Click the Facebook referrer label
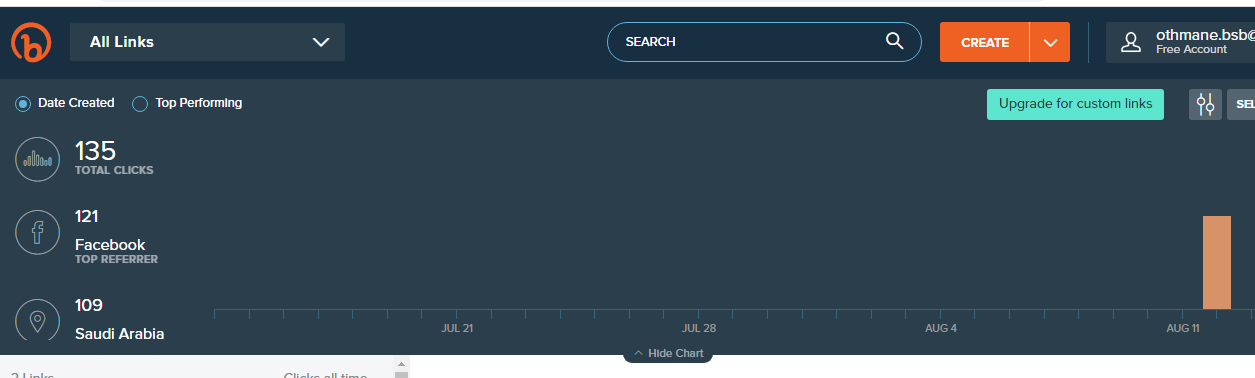This screenshot has width=1255, height=378. coord(110,245)
